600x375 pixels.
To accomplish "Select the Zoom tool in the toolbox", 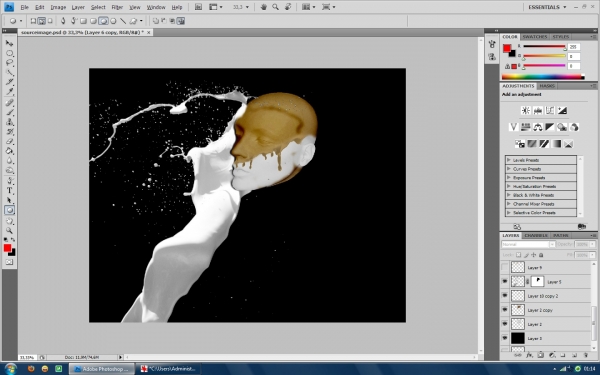I will [x=10, y=231].
